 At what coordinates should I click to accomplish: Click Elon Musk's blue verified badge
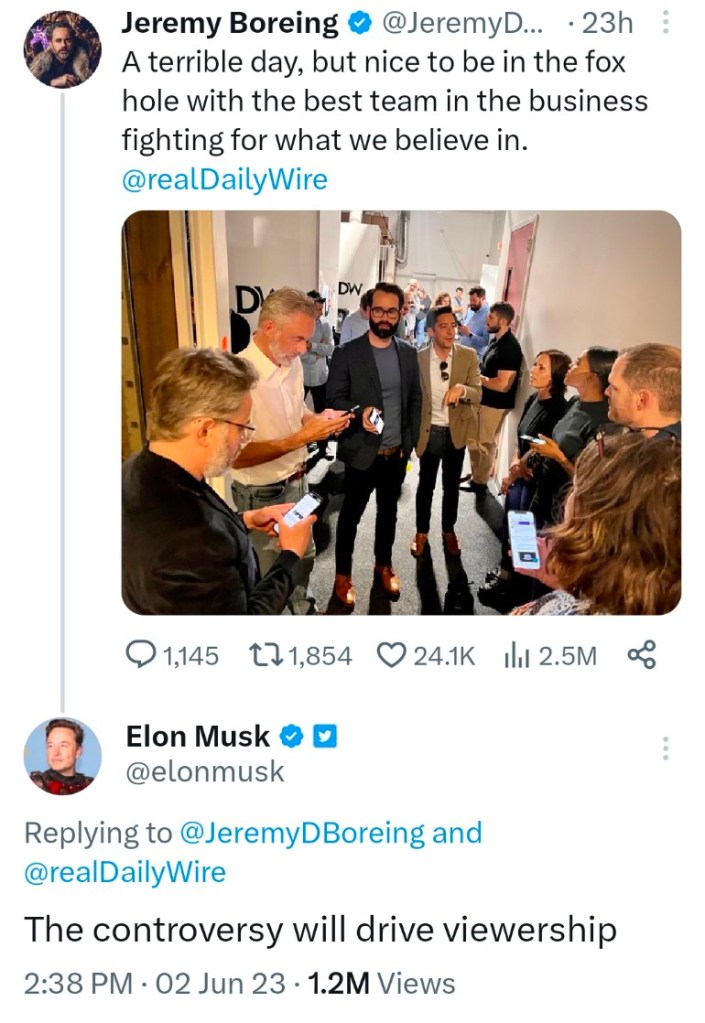point(290,737)
